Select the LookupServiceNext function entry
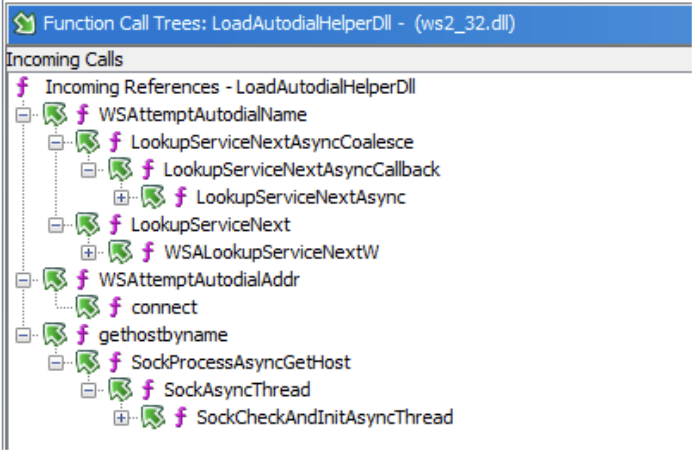Image resolution: width=694 pixels, height=450 pixels. coord(210,225)
